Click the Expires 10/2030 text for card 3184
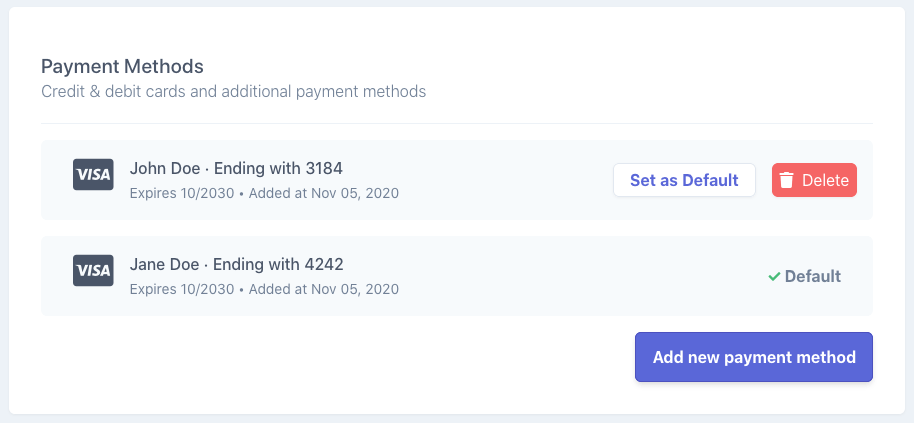 pos(181,193)
